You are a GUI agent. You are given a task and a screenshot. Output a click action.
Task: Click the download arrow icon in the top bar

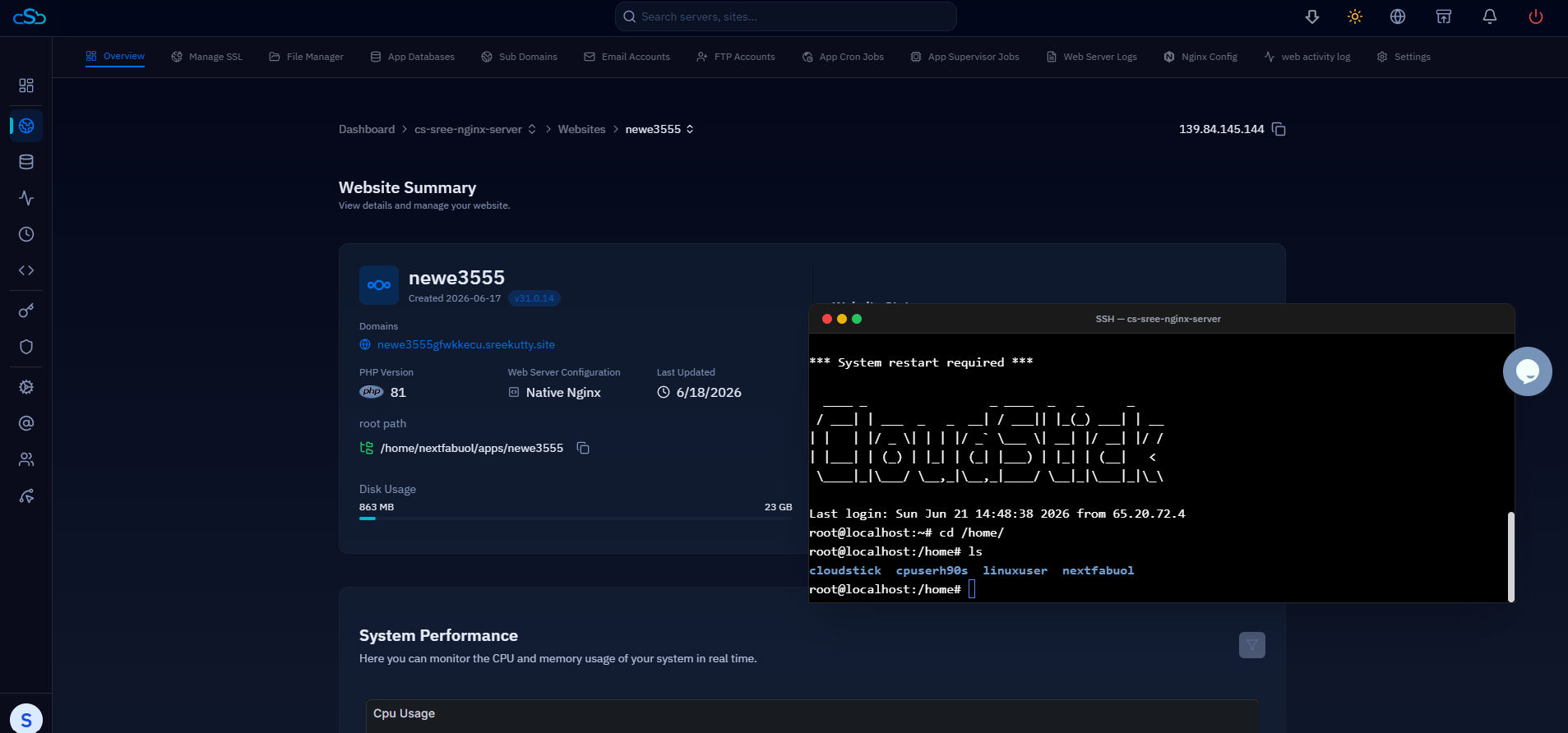click(1312, 16)
